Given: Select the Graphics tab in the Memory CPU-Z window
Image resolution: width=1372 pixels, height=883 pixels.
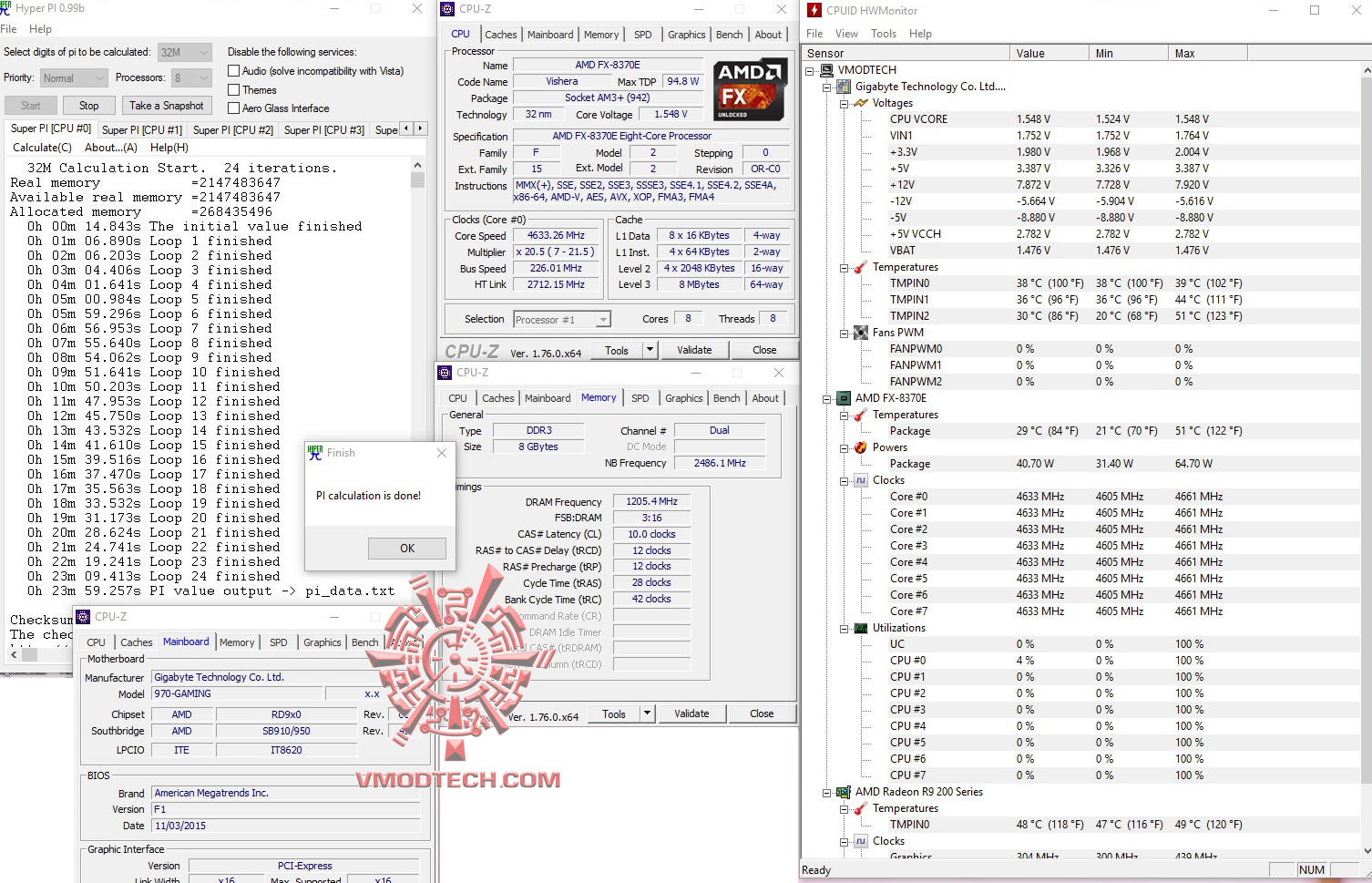Looking at the screenshot, I should tap(684, 398).
